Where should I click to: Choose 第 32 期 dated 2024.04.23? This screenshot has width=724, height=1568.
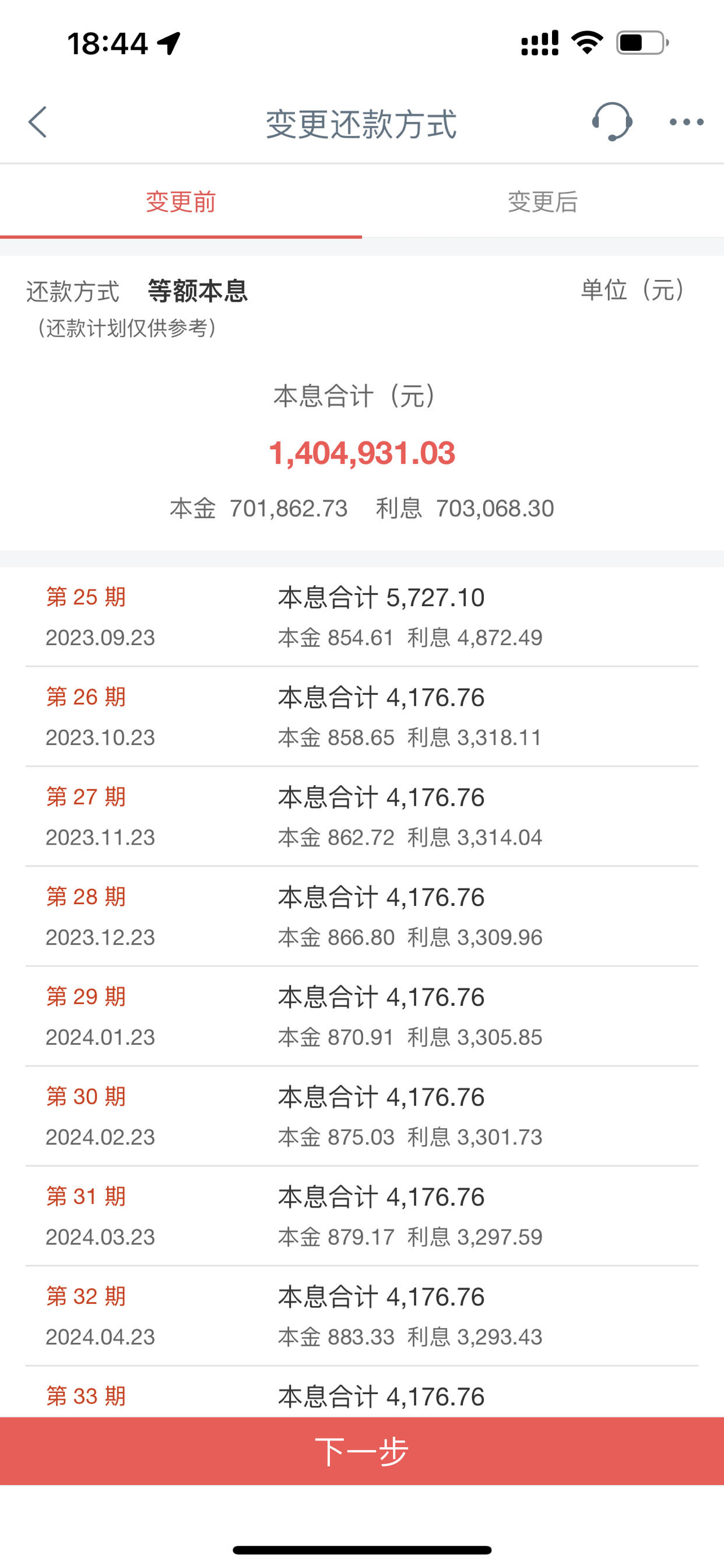point(362,1315)
